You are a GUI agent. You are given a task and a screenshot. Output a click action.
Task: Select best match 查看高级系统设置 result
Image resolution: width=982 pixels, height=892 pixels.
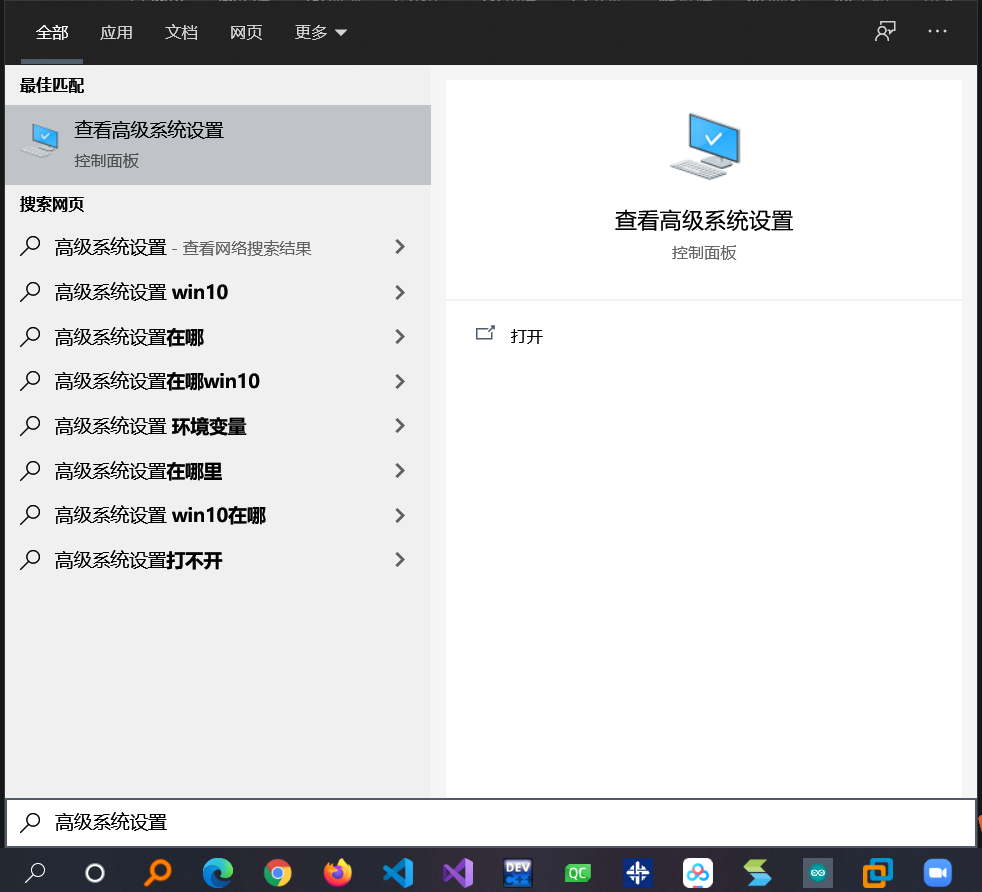pyautogui.click(x=218, y=145)
